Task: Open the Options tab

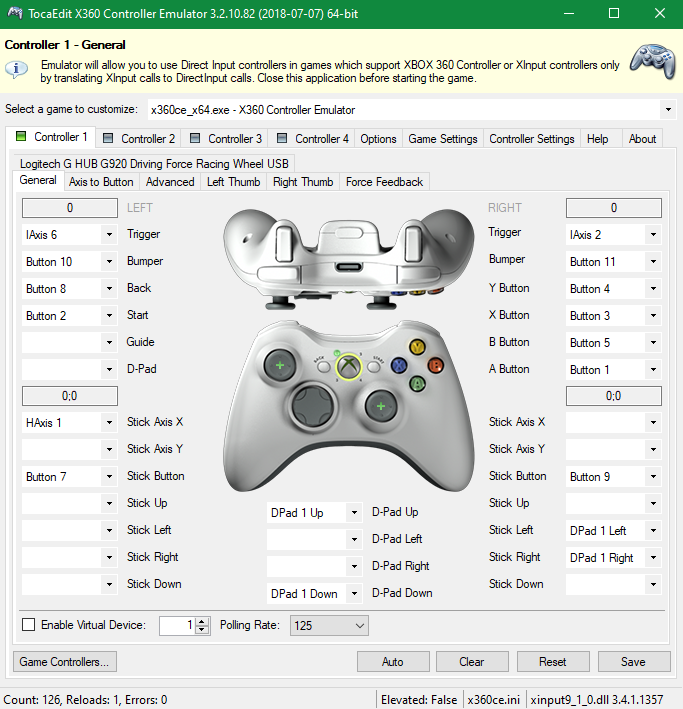Action: click(x=378, y=138)
